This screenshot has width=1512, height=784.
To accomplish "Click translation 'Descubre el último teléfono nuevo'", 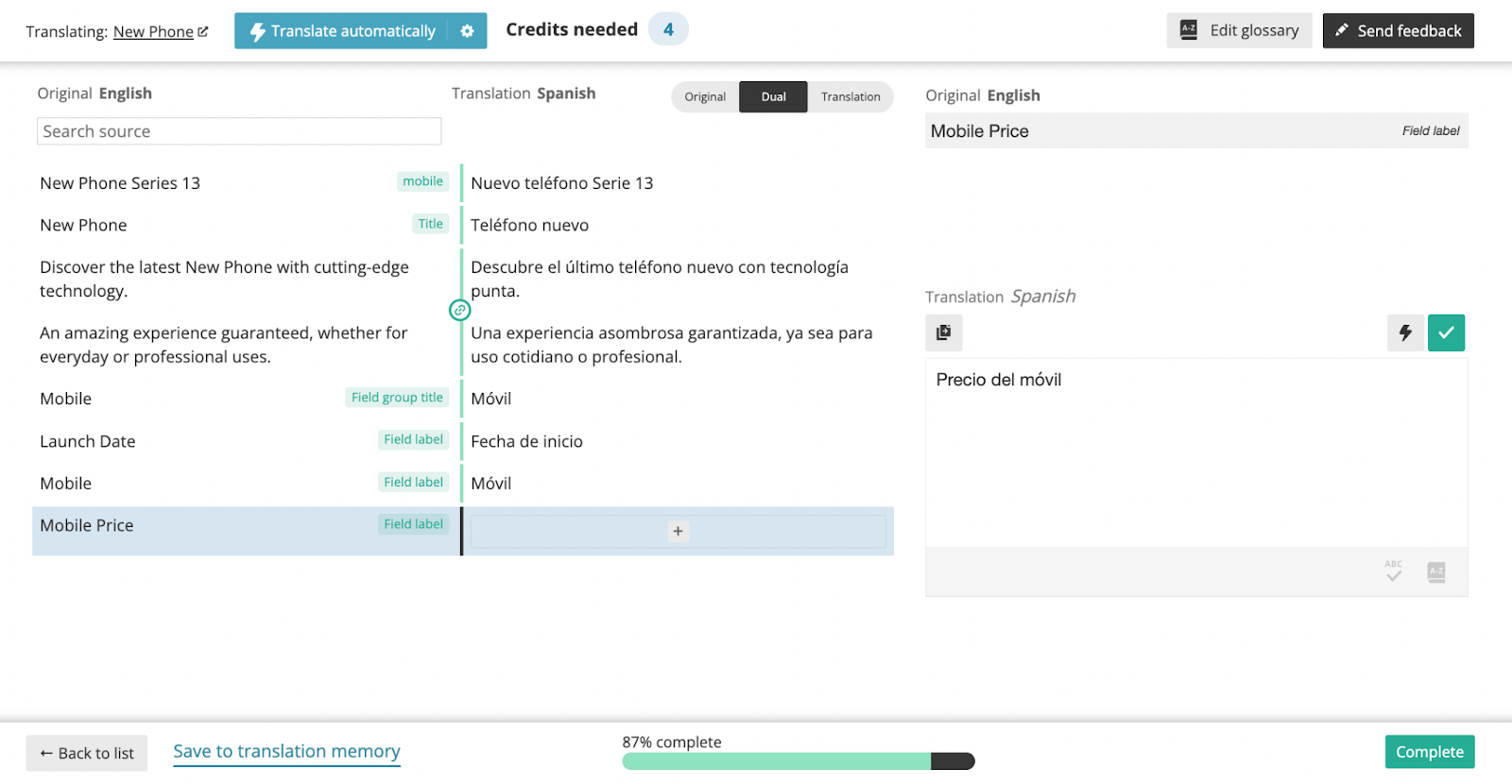I will [660, 279].
